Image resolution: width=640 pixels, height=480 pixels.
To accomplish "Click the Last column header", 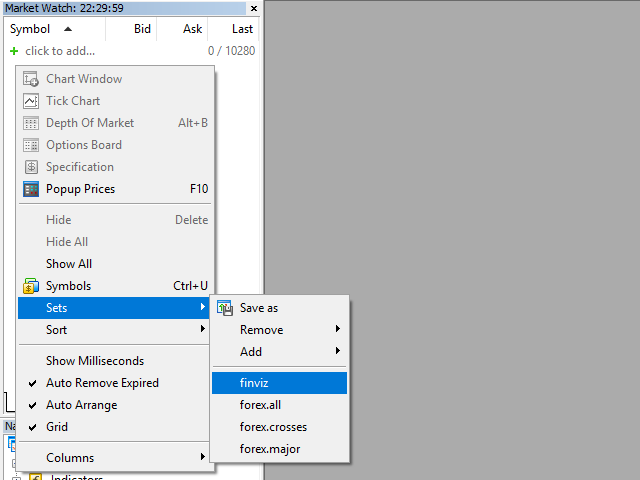I will point(233,29).
